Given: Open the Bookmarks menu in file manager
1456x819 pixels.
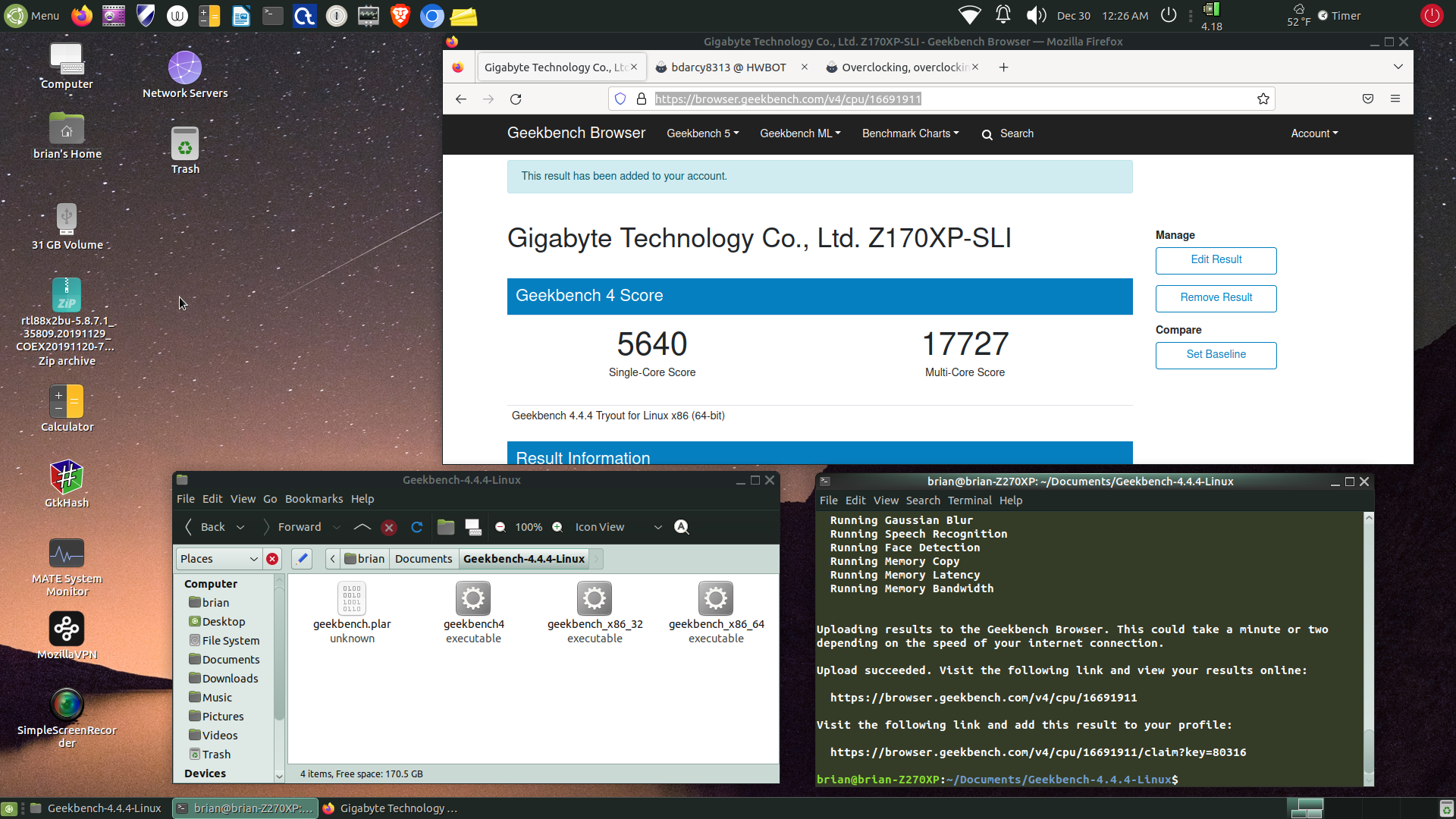Looking at the screenshot, I should coord(314,499).
